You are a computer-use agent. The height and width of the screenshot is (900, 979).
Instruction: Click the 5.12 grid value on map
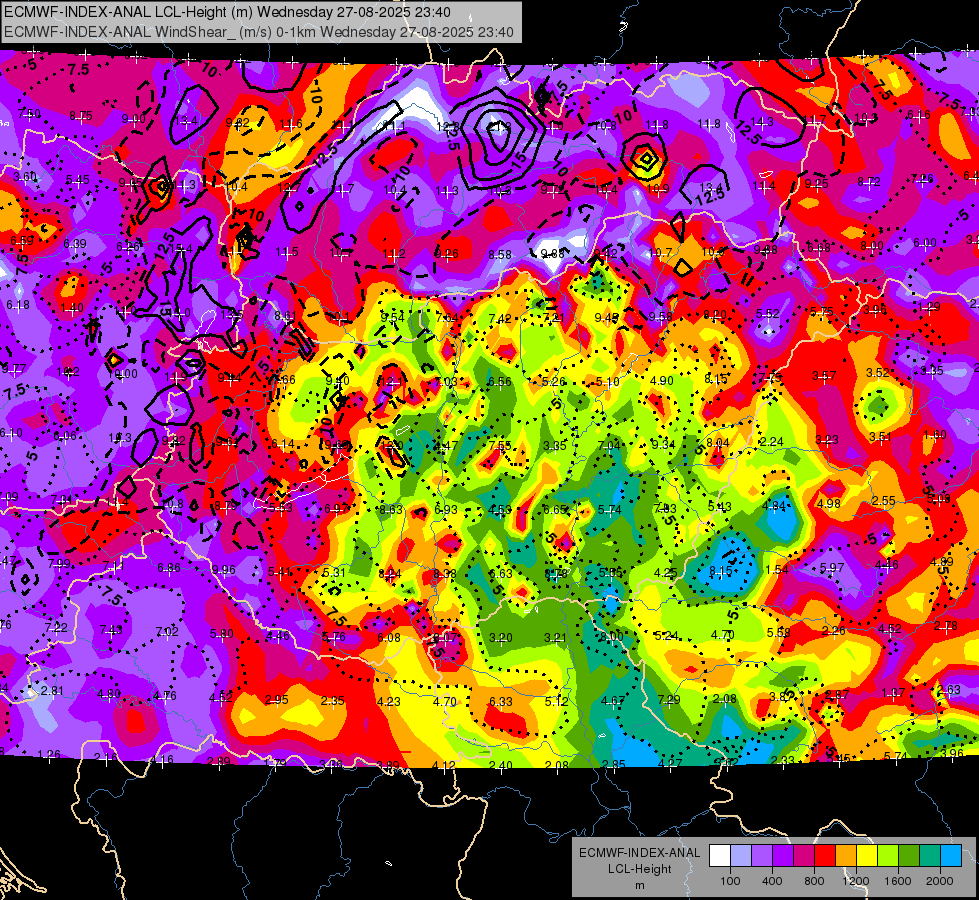tap(556, 701)
